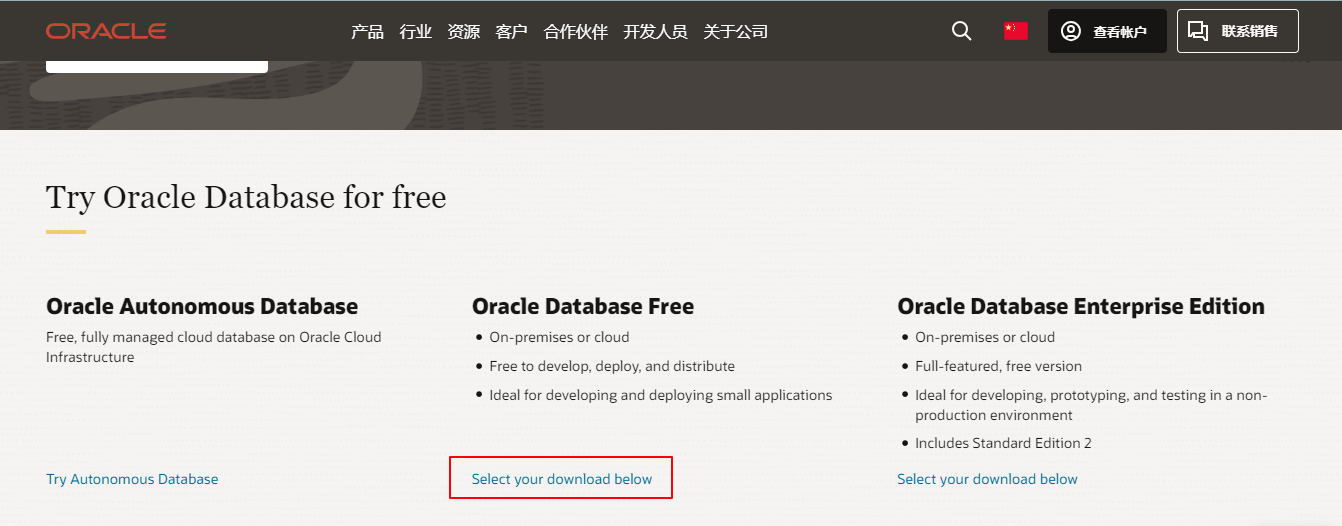Click Select your download below under Database Free

click(562, 479)
